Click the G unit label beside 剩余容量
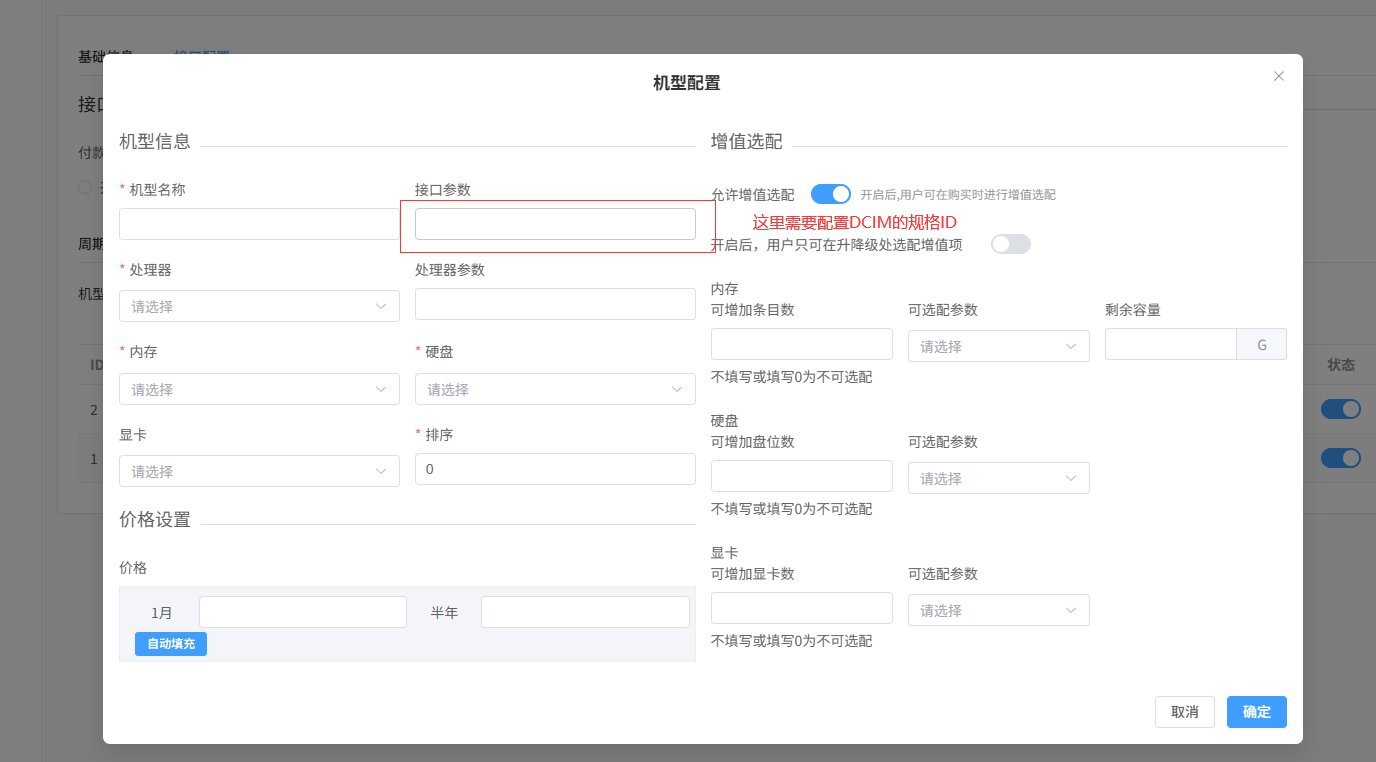The width and height of the screenshot is (1376, 762). [1262, 344]
